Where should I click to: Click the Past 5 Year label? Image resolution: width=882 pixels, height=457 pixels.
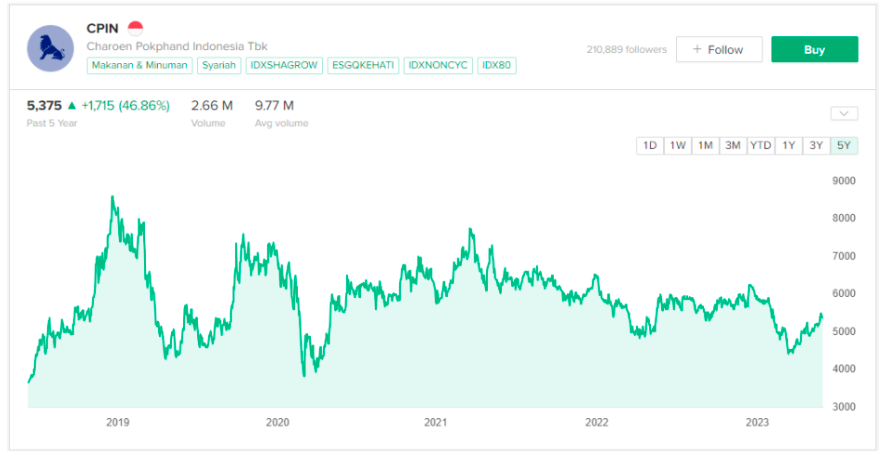coord(52,123)
